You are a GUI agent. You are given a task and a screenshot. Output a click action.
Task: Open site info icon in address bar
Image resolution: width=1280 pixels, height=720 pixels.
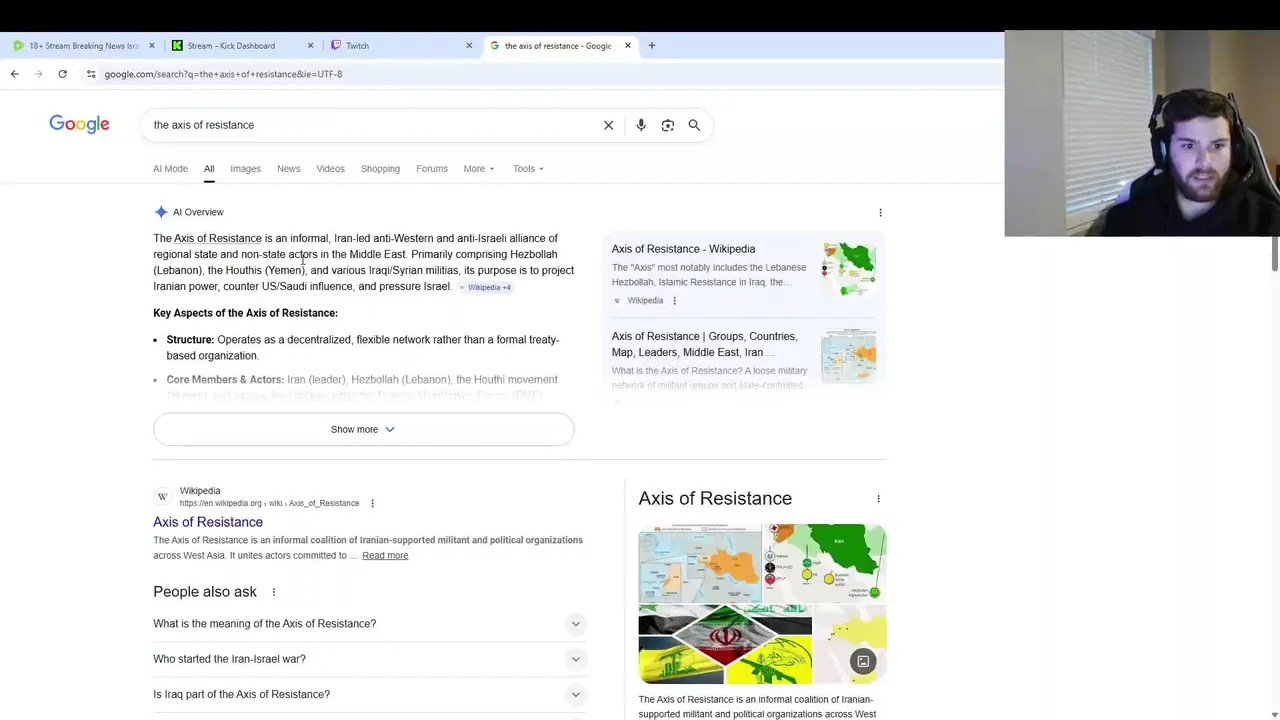point(91,74)
